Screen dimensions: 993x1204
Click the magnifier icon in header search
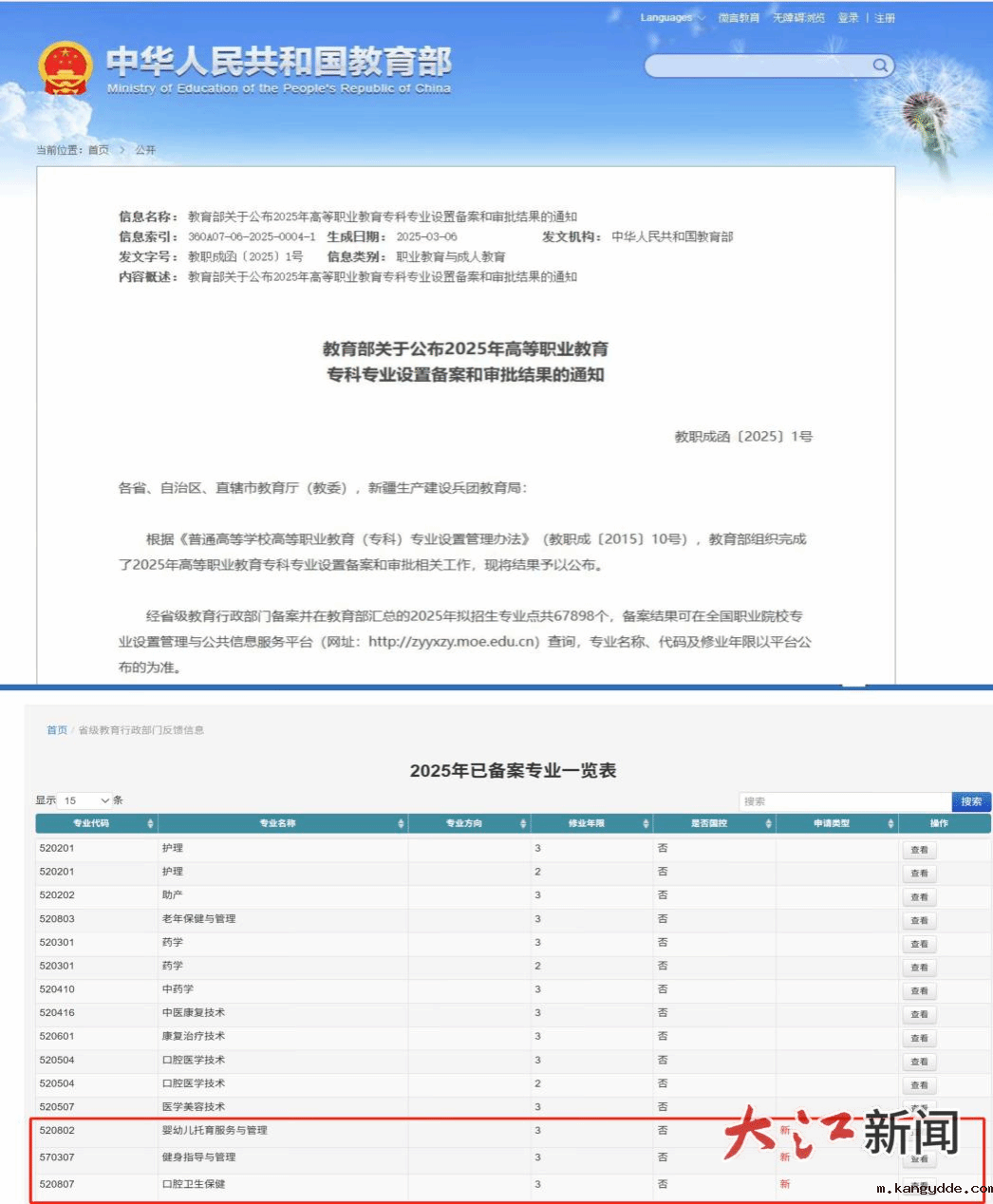pyautogui.click(x=880, y=65)
